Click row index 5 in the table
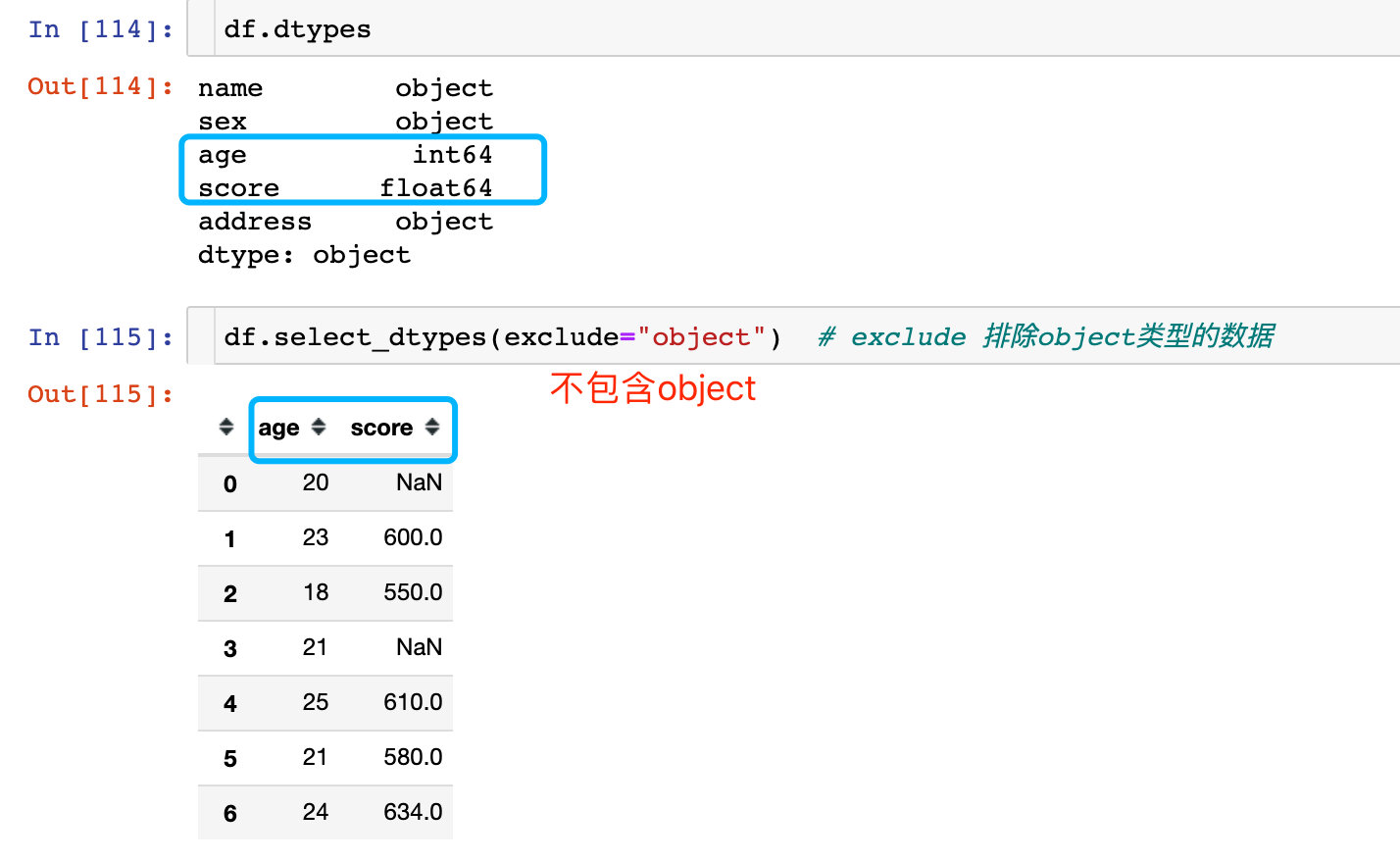Viewport: 1400px width, 861px height. click(x=230, y=758)
